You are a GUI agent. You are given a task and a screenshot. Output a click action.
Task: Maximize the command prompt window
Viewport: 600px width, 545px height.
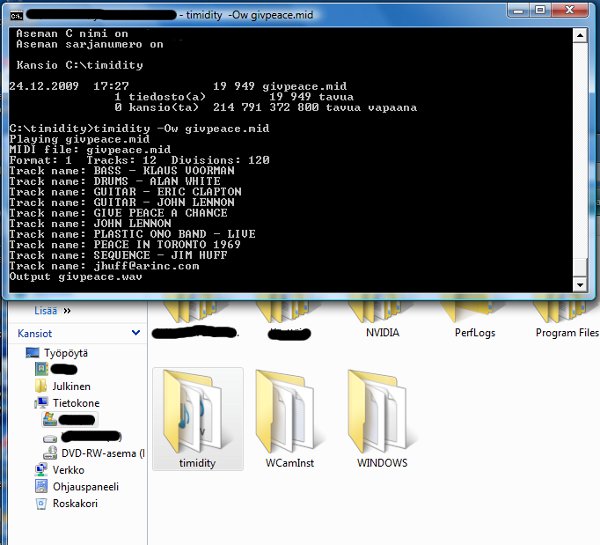click(540, 11)
